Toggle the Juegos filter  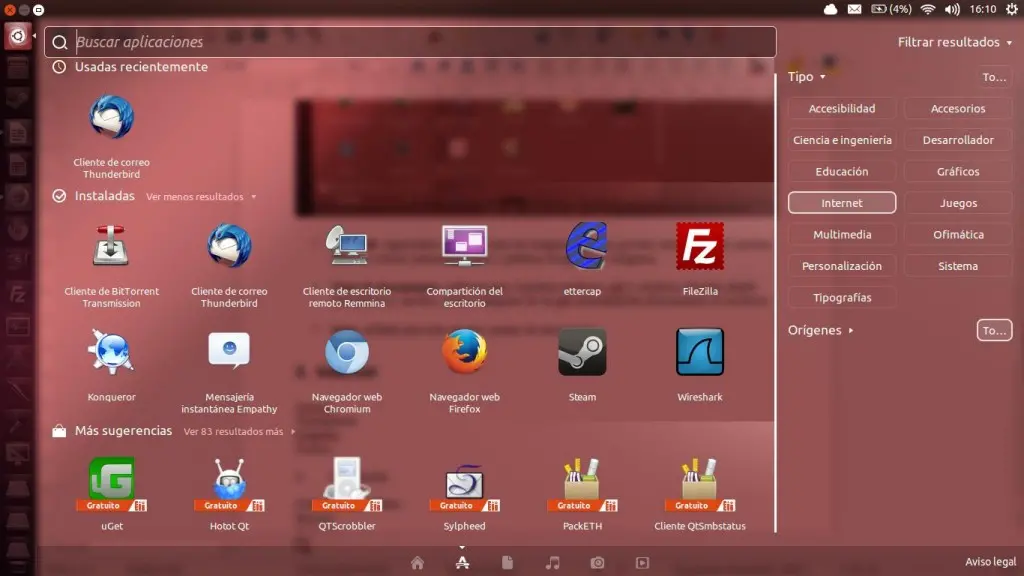click(x=958, y=202)
